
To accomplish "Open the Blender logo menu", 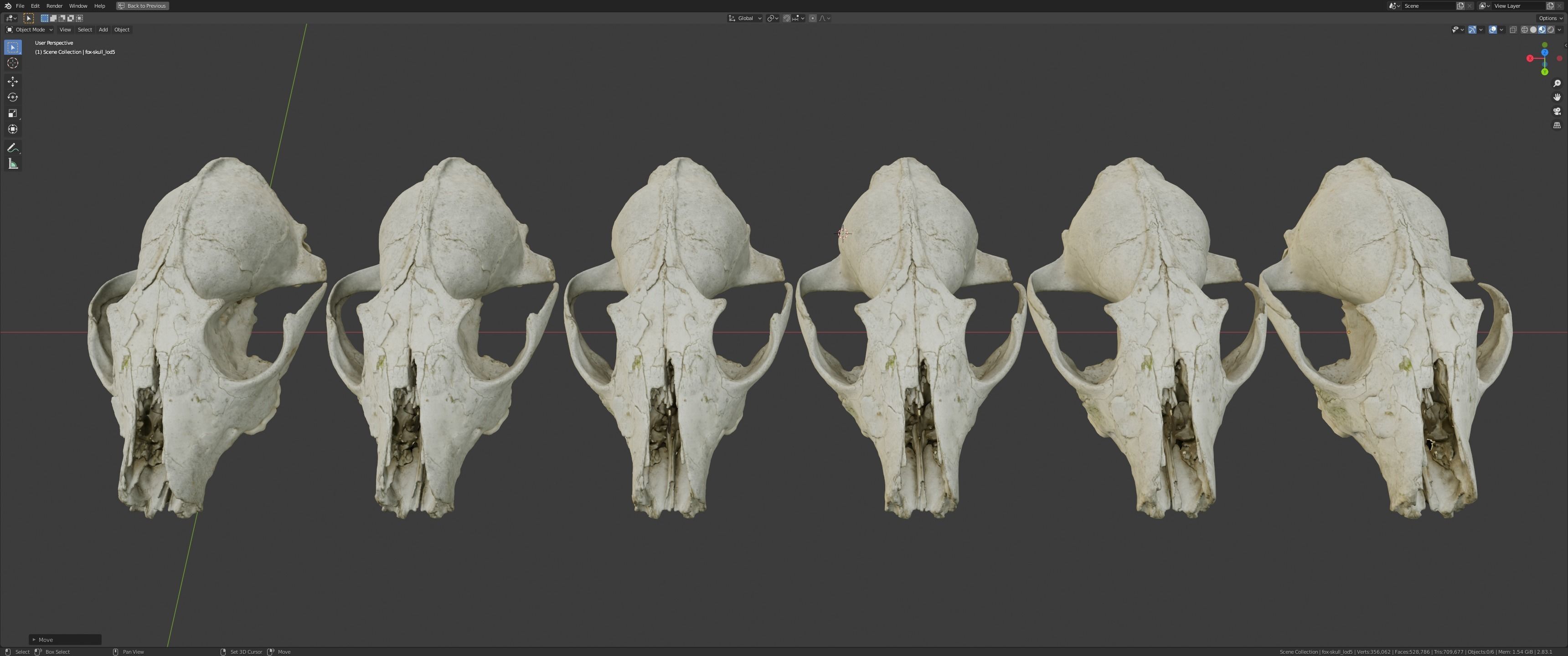I will pos(7,5).
